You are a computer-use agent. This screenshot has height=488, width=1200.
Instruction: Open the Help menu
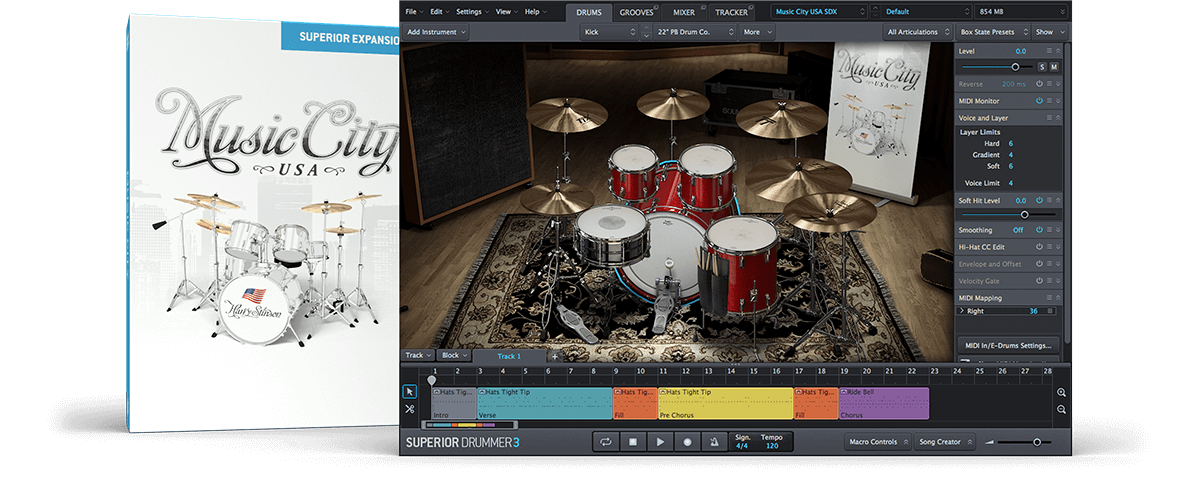(534, 11)
